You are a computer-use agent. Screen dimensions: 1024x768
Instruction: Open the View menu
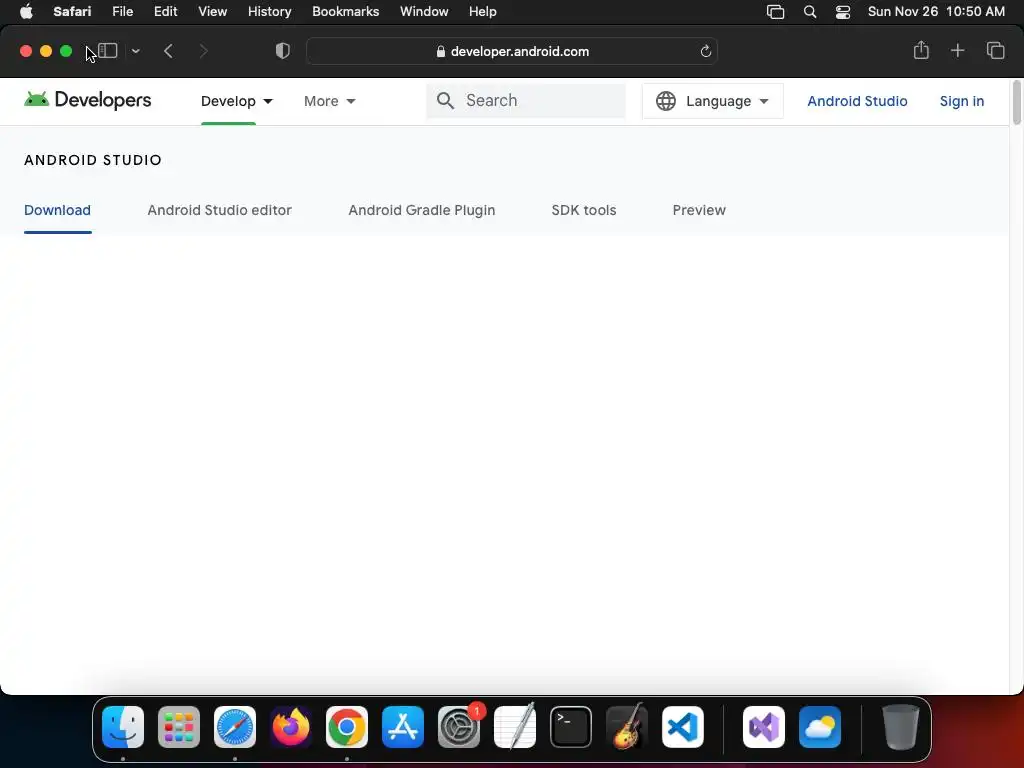(212, 12)
